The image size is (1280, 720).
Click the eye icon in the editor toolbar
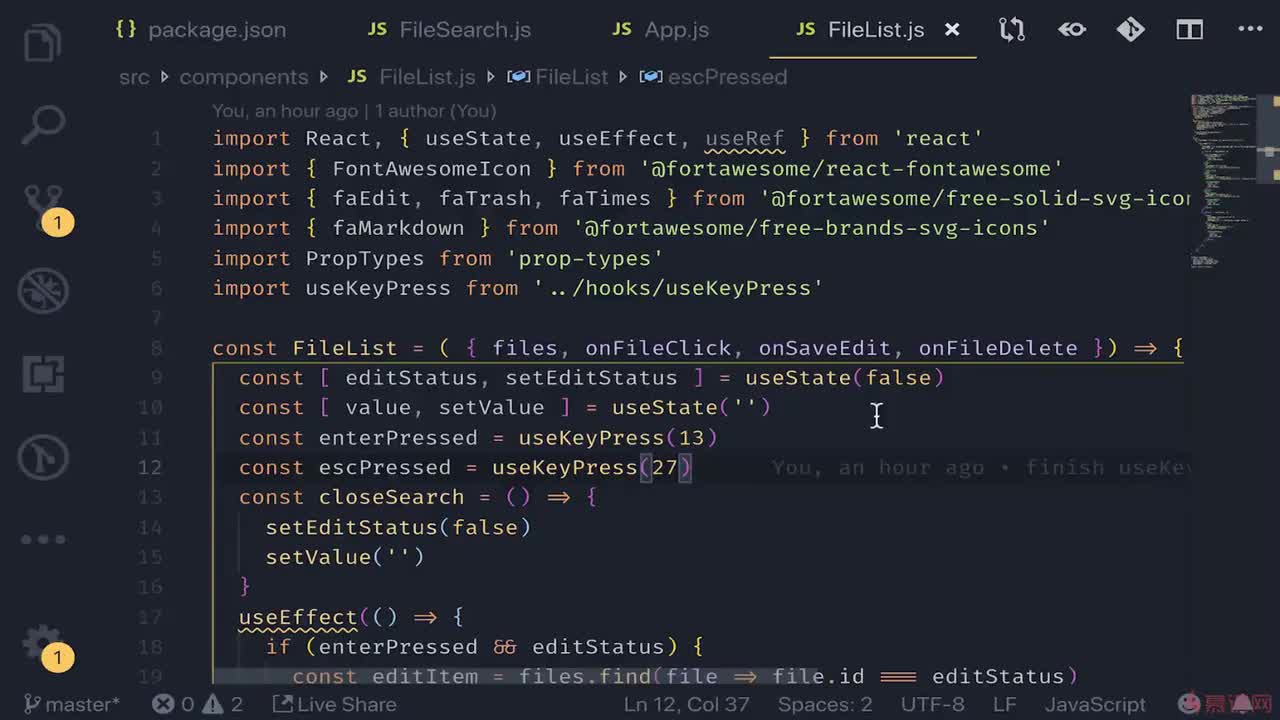pos(1072,30)
